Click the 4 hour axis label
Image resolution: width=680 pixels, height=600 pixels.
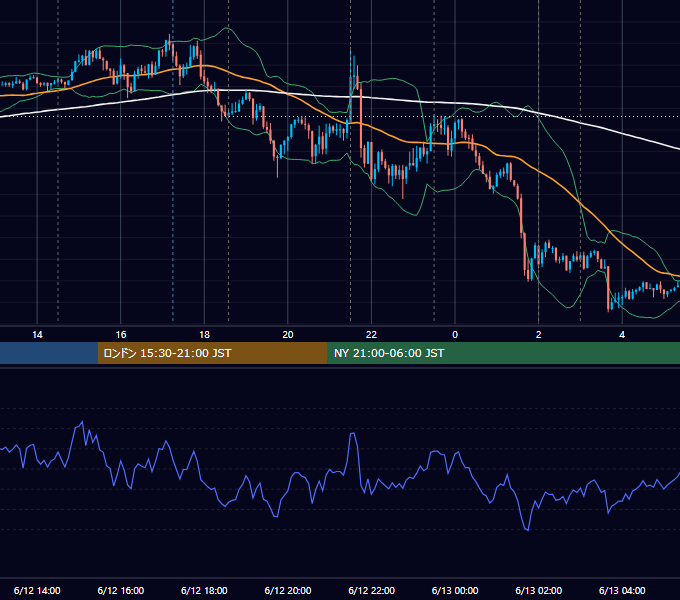click(622, 335)
